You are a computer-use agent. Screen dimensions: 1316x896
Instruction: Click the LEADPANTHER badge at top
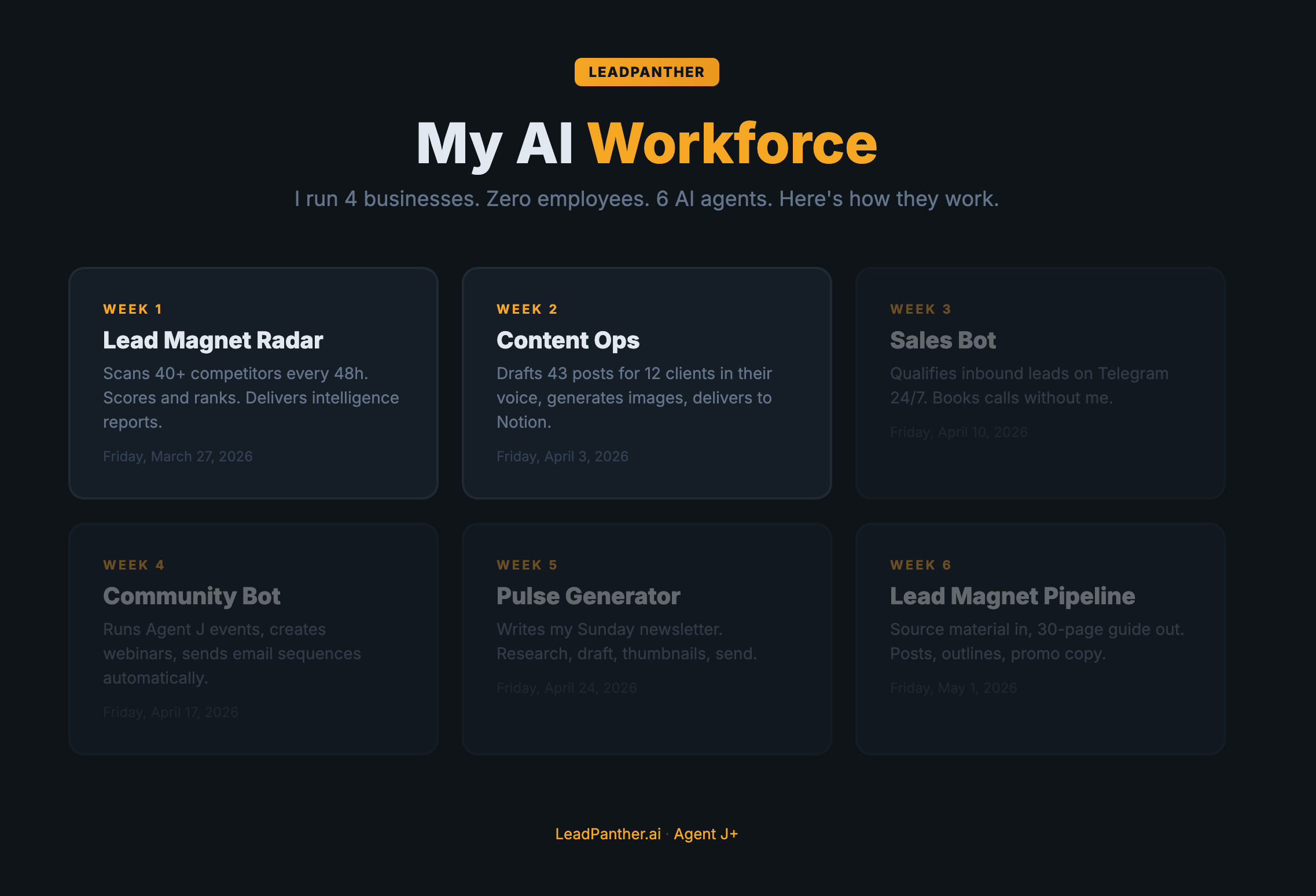(646, 72)
